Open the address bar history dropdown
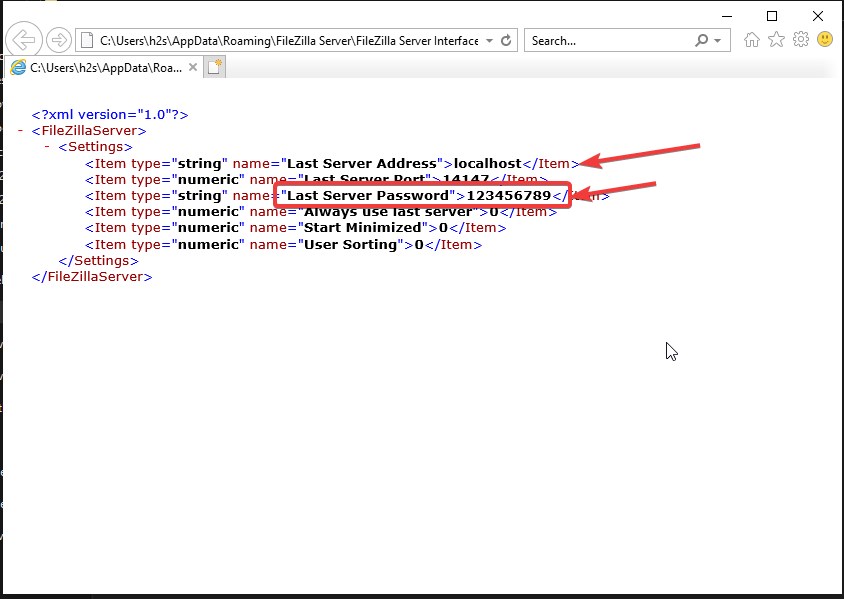 (x=489, y=40)
